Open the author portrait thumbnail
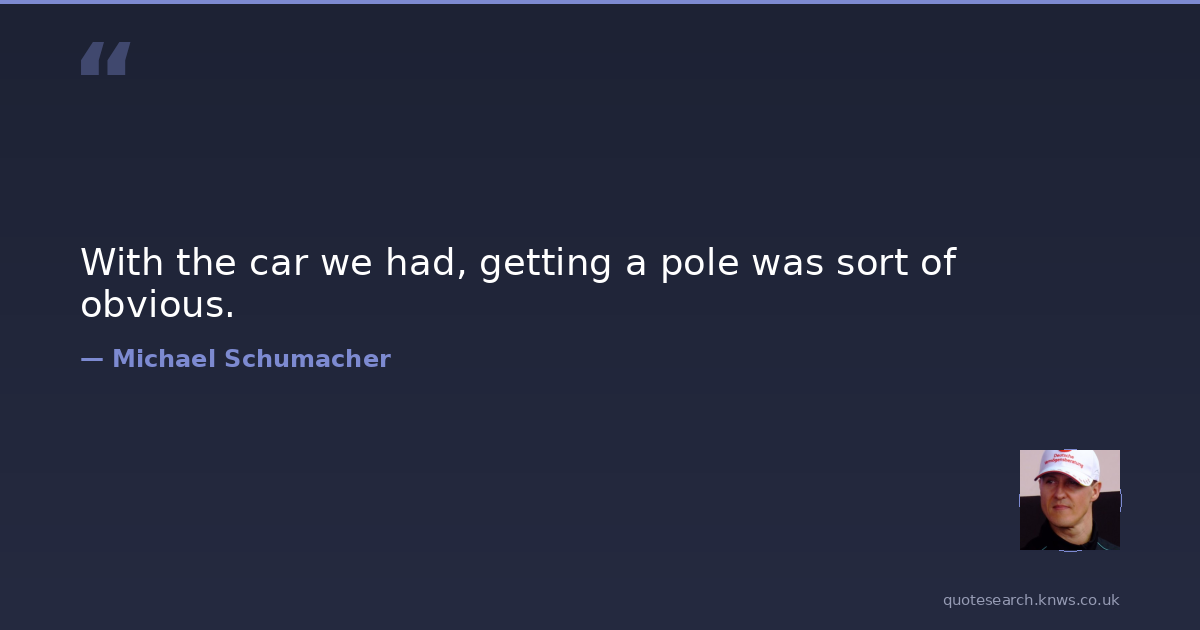 [x=1069, y=500]
